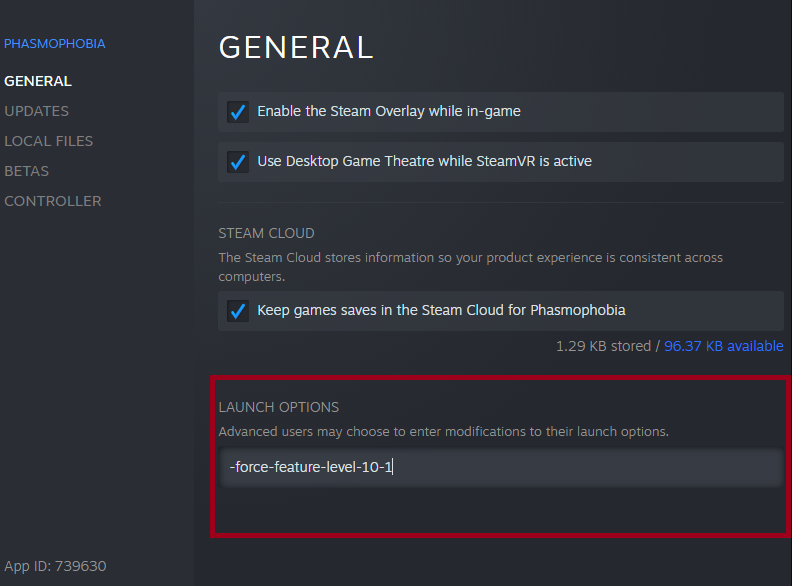Screen dimensions: 792x586
Task: Select the General tab in sidebar
Action: (38, 81)
